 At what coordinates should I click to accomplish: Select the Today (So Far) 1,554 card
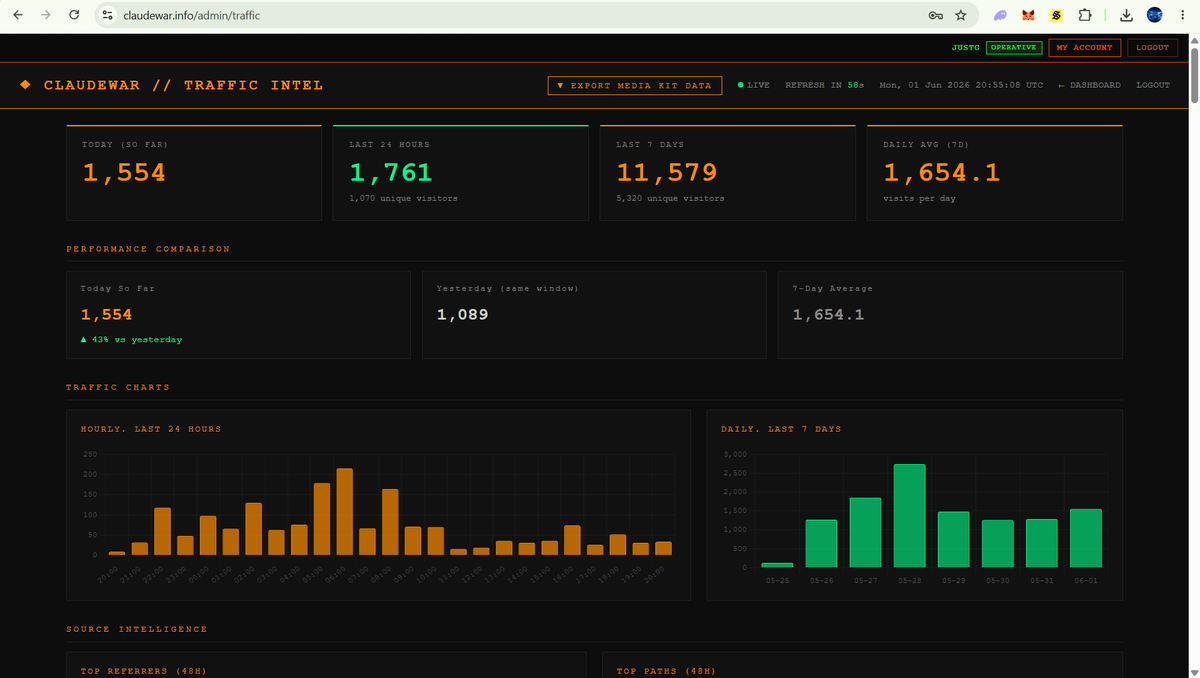(x=194, y=173)
